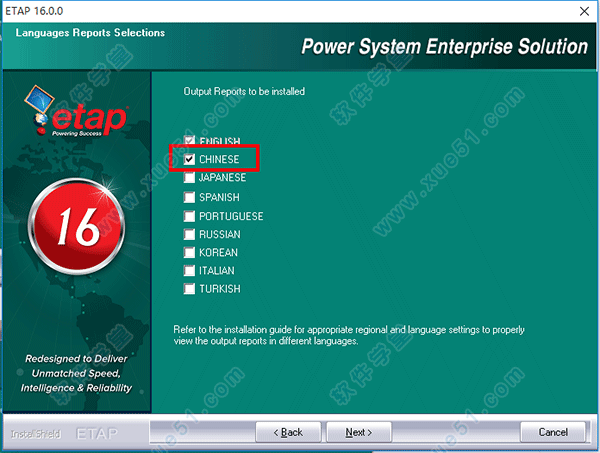Click the 'Output Reports to be installed' text
Viewport: 600px width, 453px height.
pos(244,91)
